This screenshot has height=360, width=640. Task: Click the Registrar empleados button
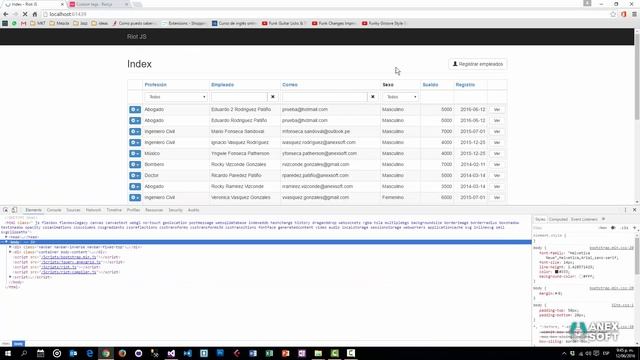click(x=478, y=64)
